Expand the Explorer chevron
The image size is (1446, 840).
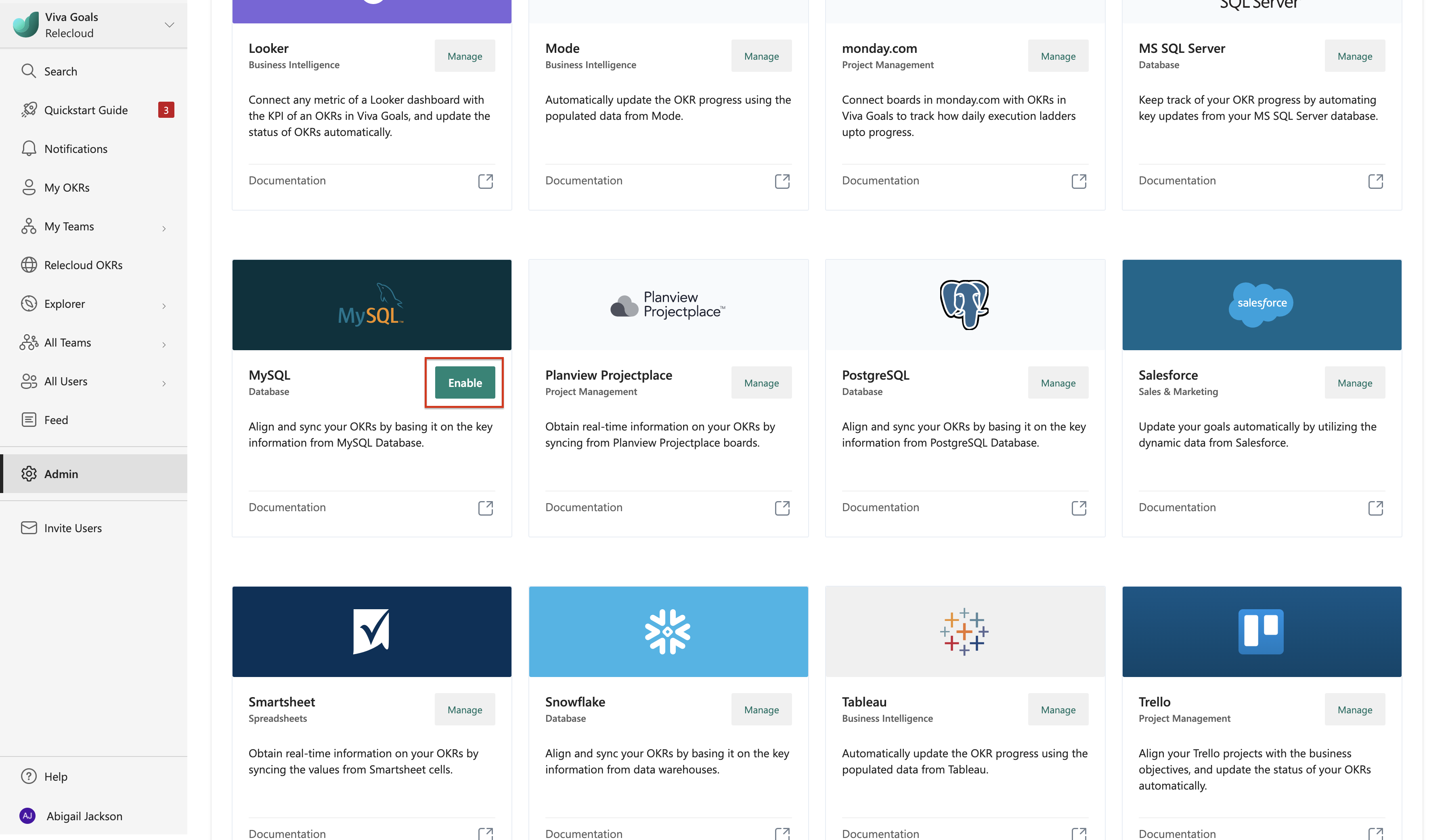[164, 305]
